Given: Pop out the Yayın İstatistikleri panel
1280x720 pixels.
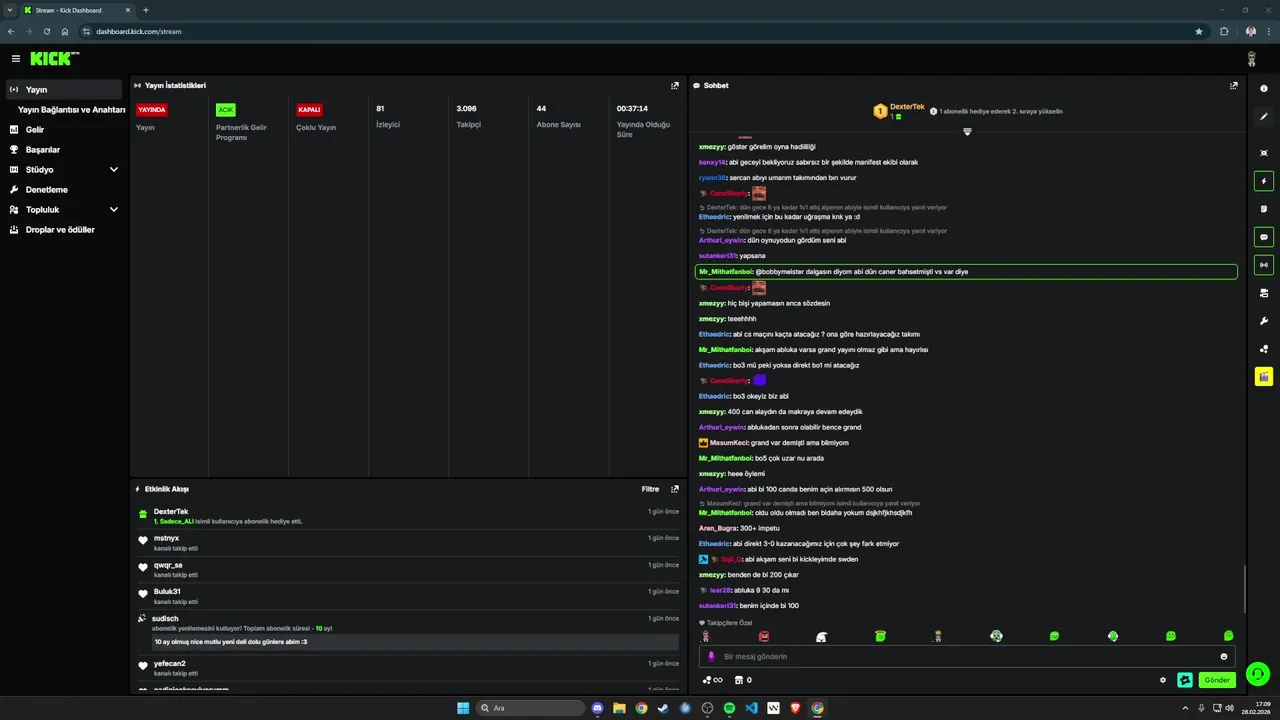Looking at the screenshot, I should (675, 86).
